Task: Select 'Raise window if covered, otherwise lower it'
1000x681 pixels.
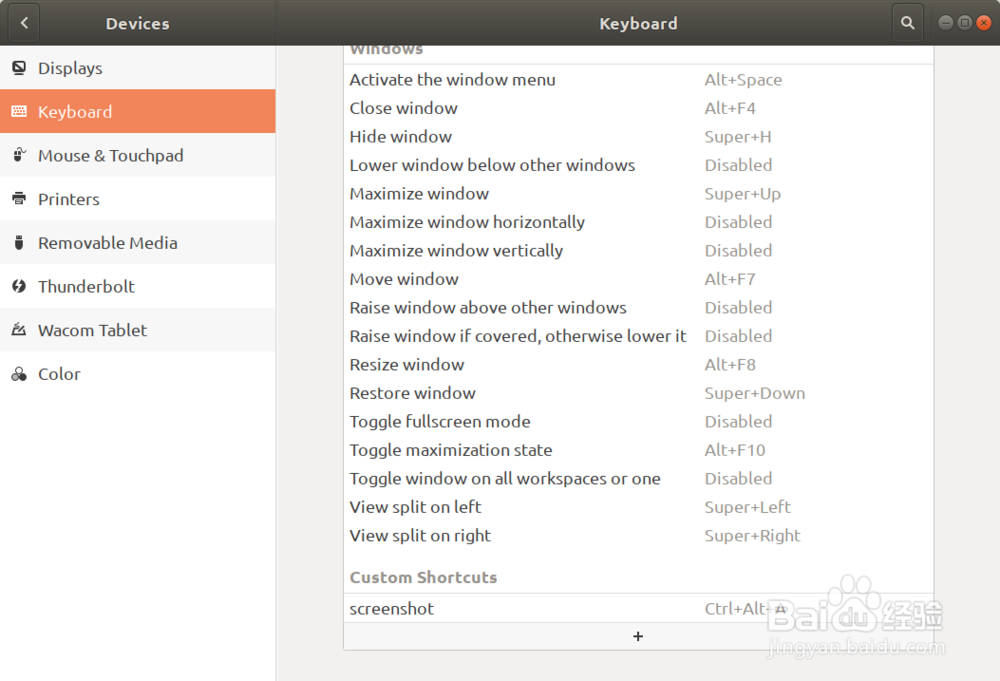Action: [638, 336]
